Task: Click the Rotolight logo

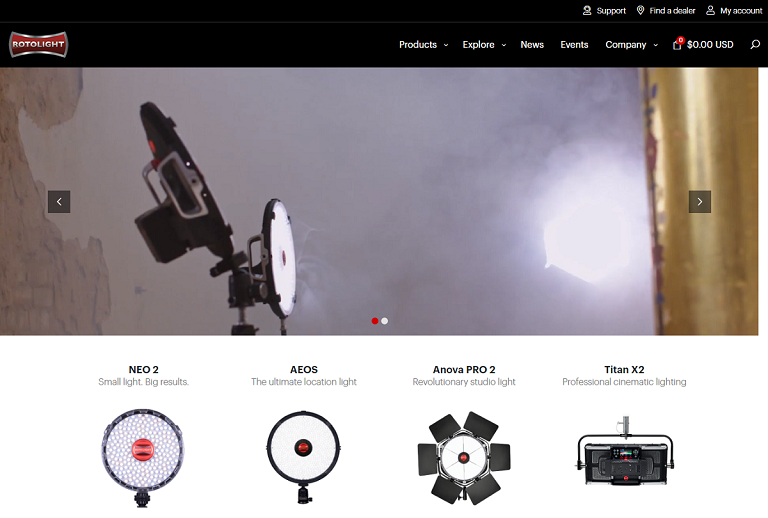Action: pos(38,45)
